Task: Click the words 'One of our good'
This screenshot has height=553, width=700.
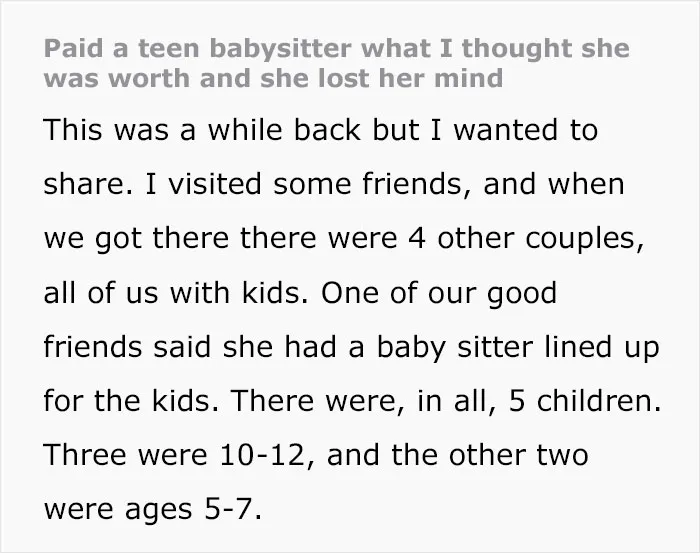Action: point(439,294)
